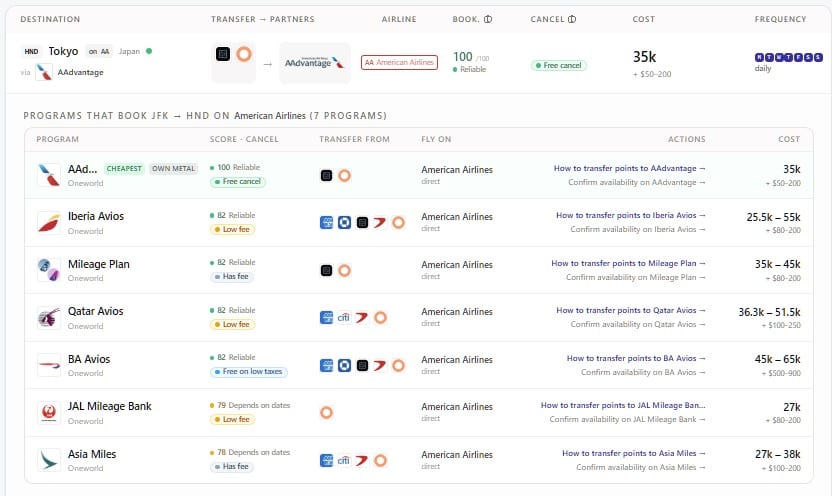832x496 pixels.
Task: Open How to transfer points to Qatar Avios
Action: pos(631,310)
